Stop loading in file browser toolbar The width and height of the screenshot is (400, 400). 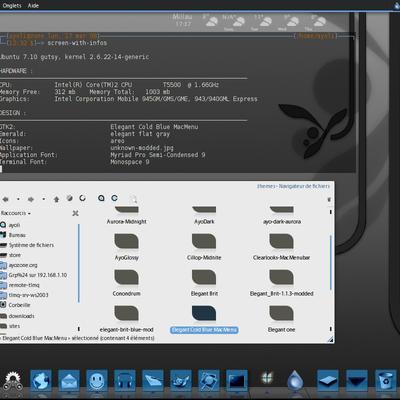pyautogui.click(x=69, y=198)
